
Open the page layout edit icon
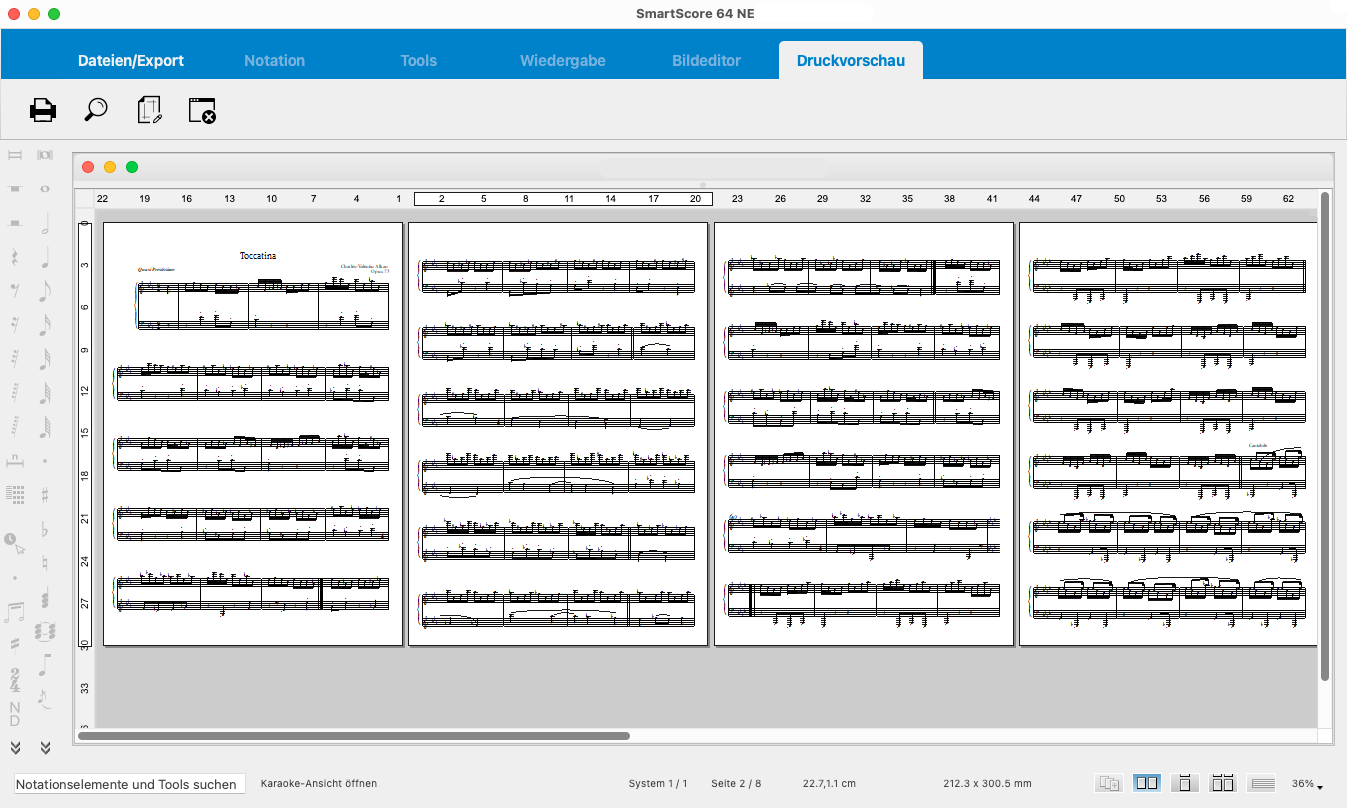coord(149,110)
